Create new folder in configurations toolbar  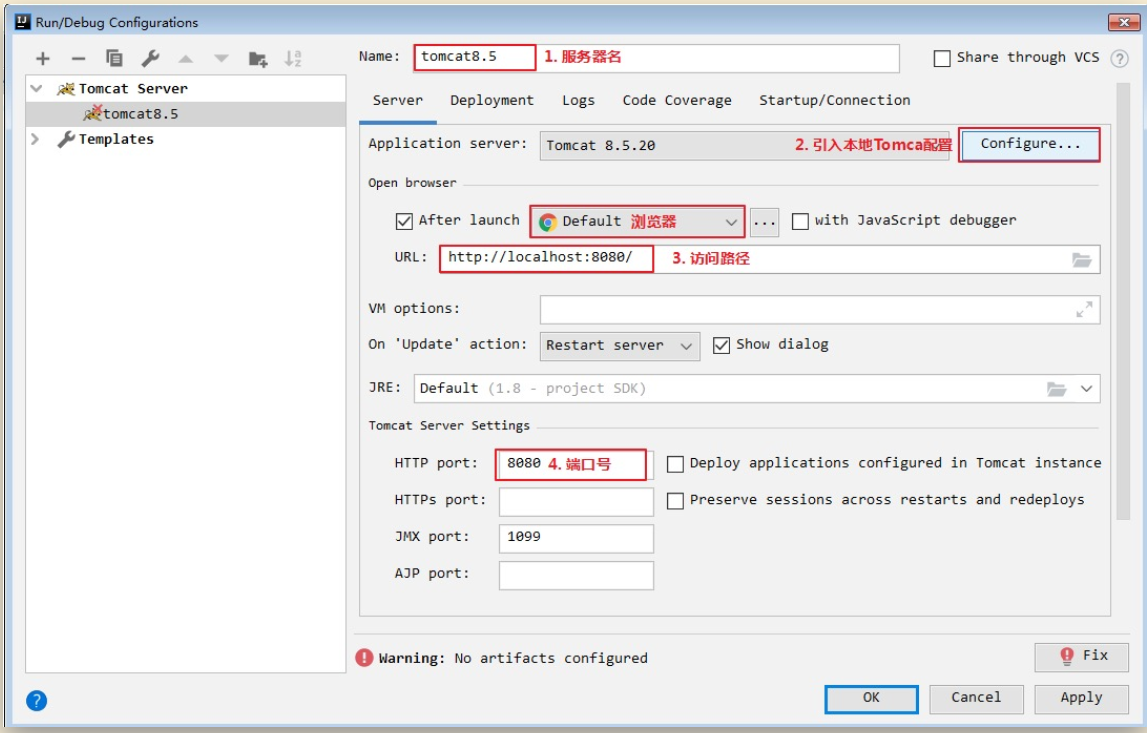[x=257, y=59]
